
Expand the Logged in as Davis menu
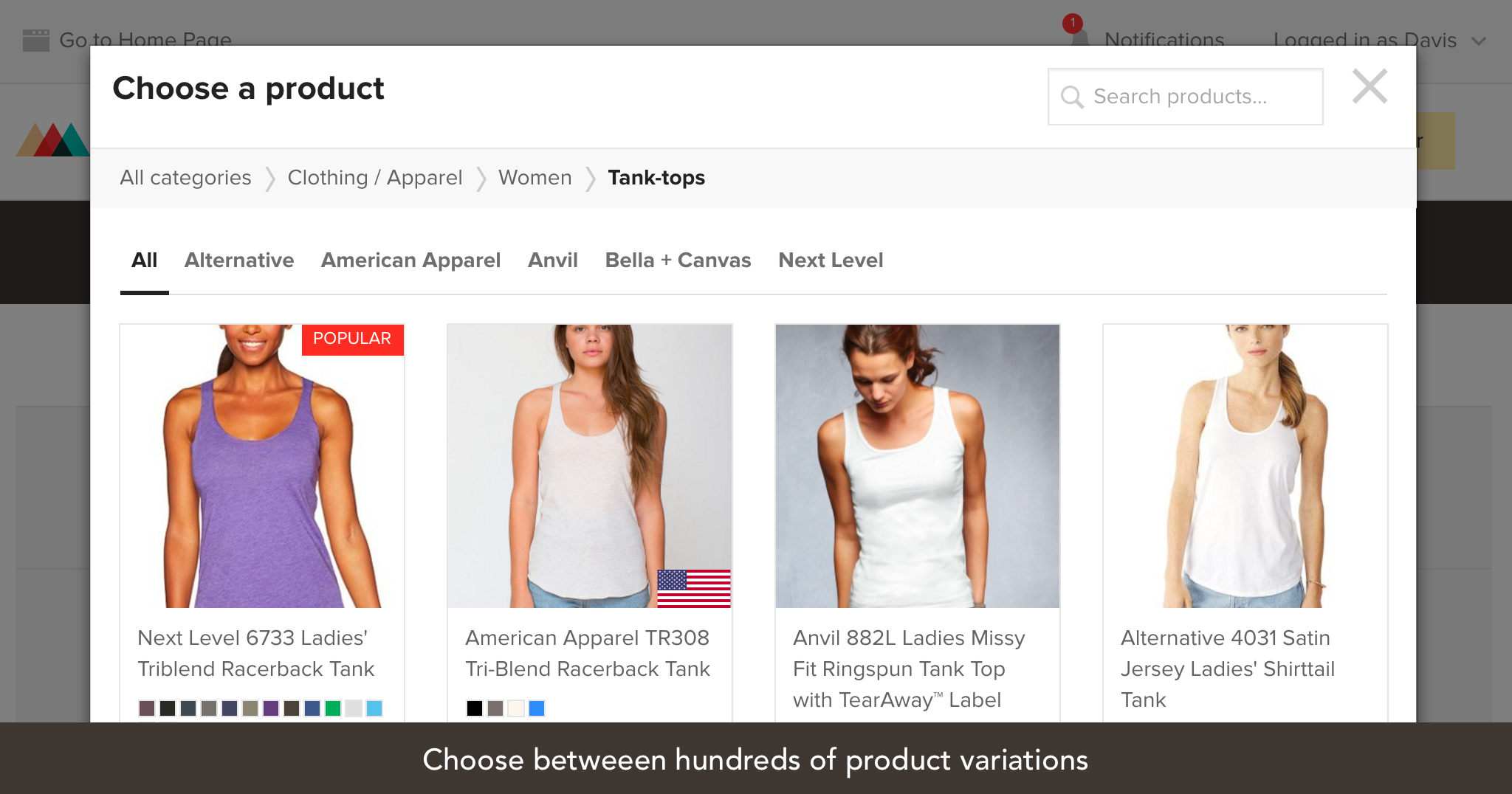(x=1379, y=40)
